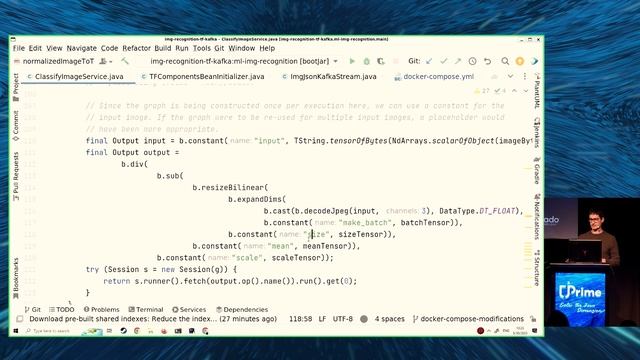The width and height of the screenshot is (640, 360).
Task: Open the Navigate menu
Action: coord(82,48)
